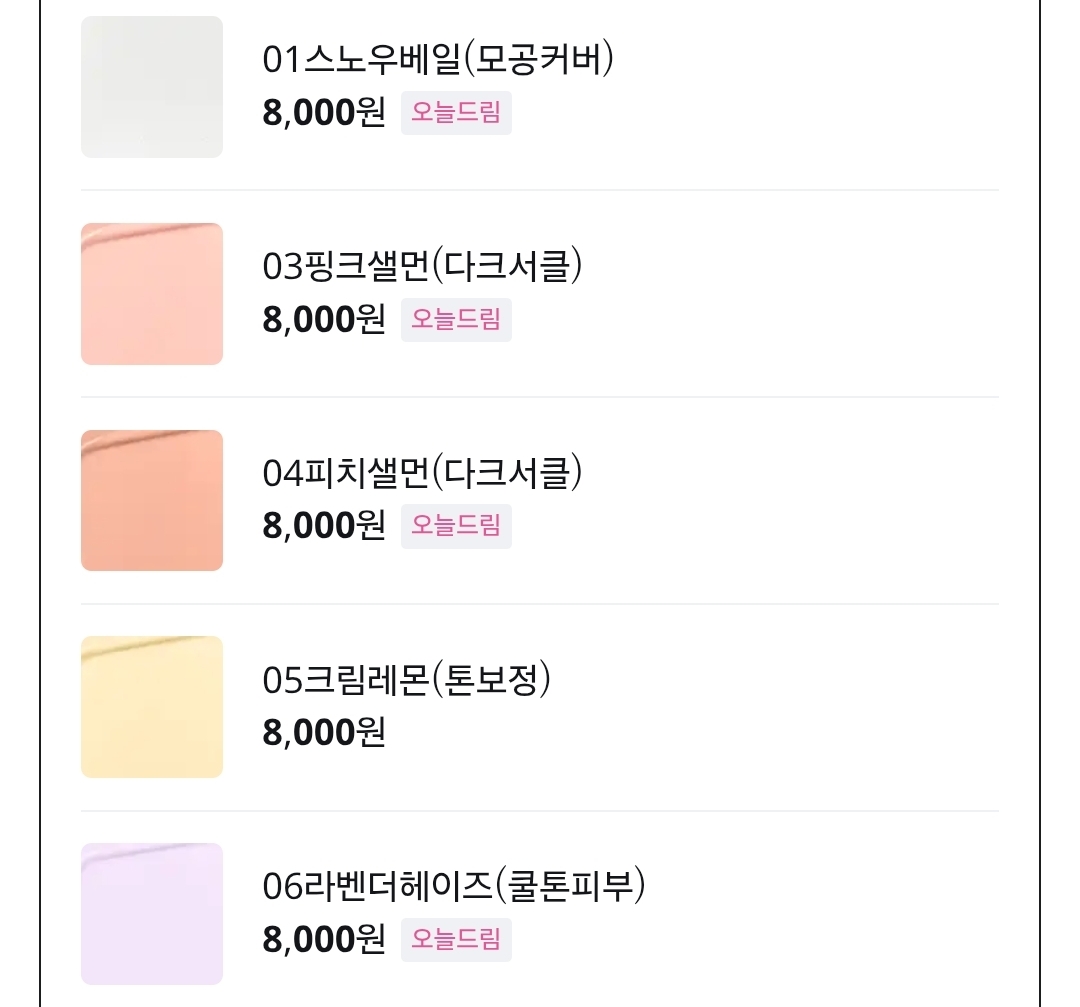Image resolution: width=1080 pixels, height=1007 pixels.
Task: Choose the 04 피치샐먼 peach swatch
Action: pyautogui.click(x=151, y=500)
